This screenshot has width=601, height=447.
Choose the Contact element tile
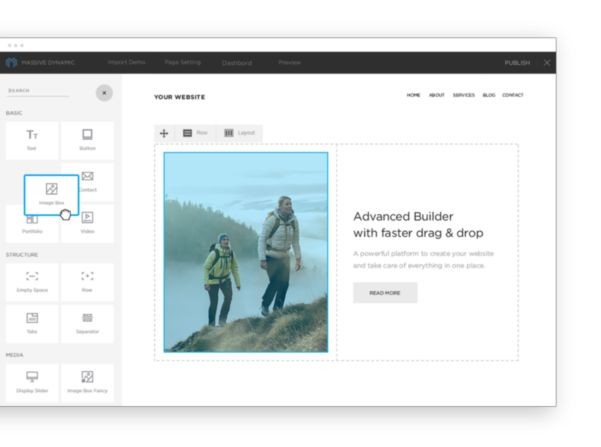click(88, 181)
